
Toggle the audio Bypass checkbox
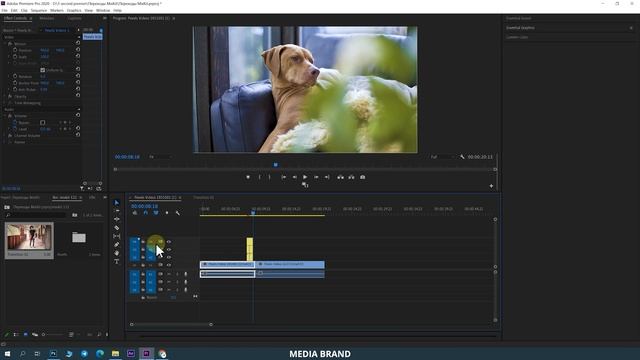[x=42, y=122]
